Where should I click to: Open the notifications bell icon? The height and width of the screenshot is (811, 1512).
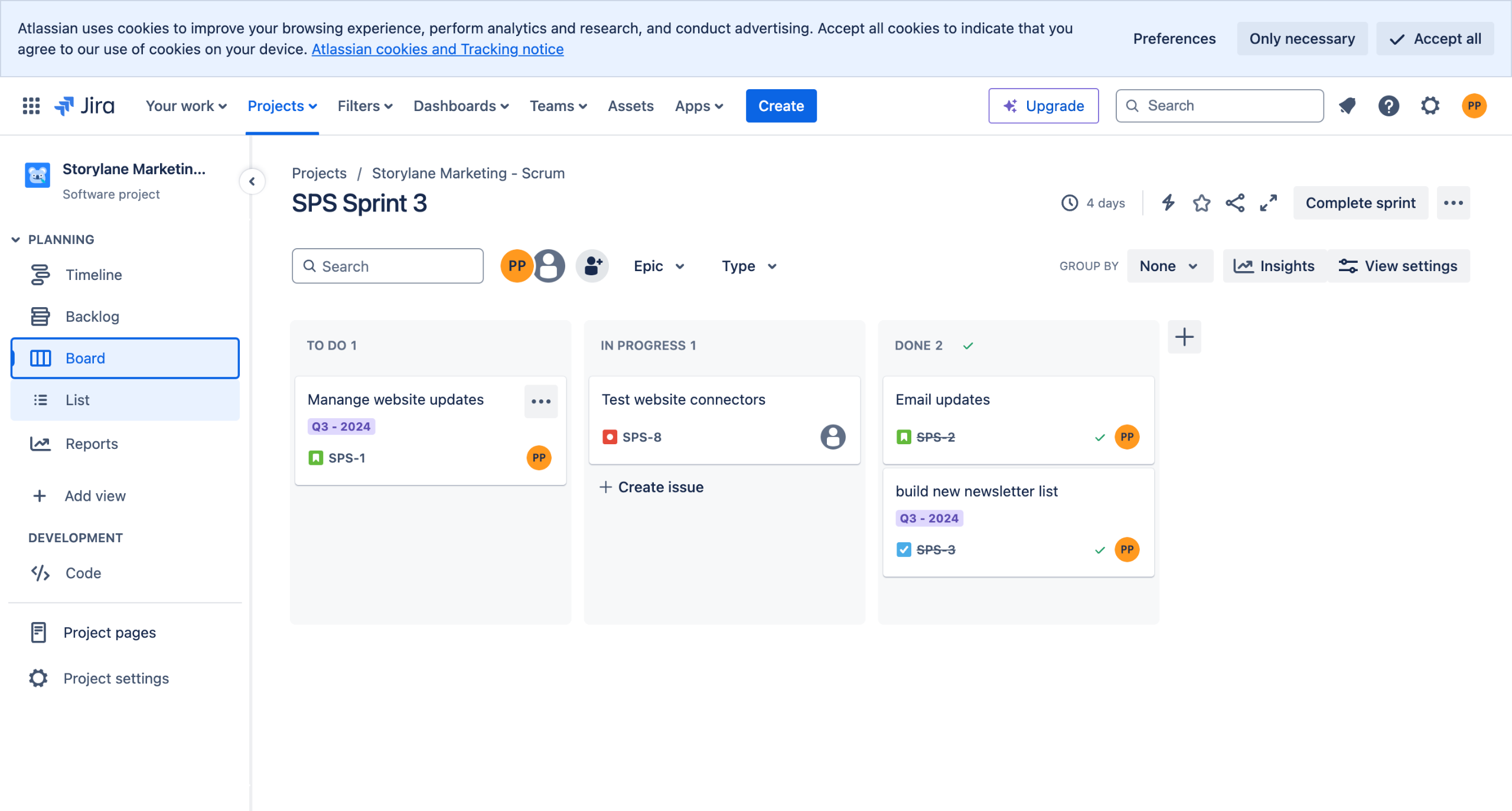[x=1347, y=106]
